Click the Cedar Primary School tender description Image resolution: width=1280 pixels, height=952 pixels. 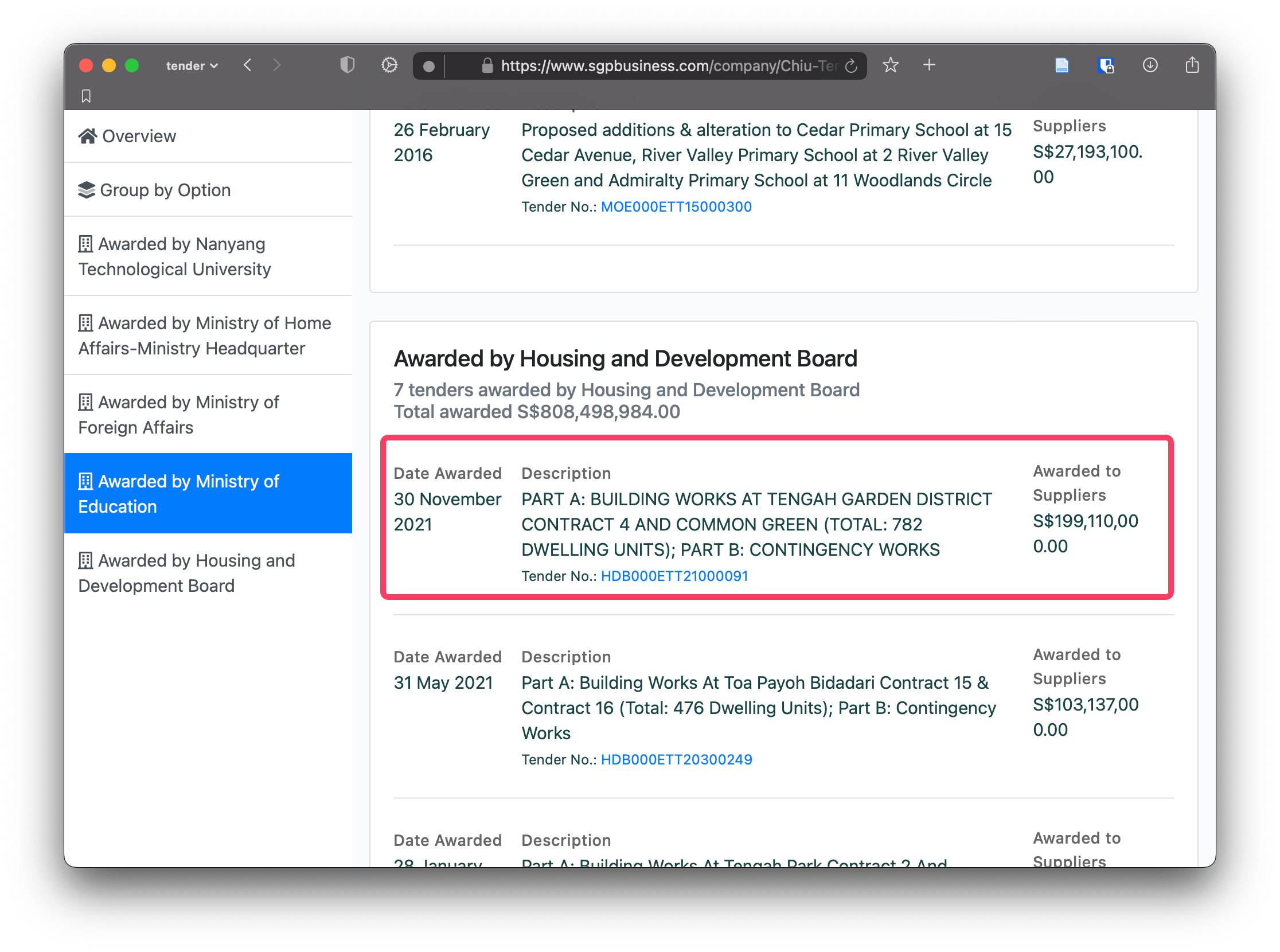[766, 155]
